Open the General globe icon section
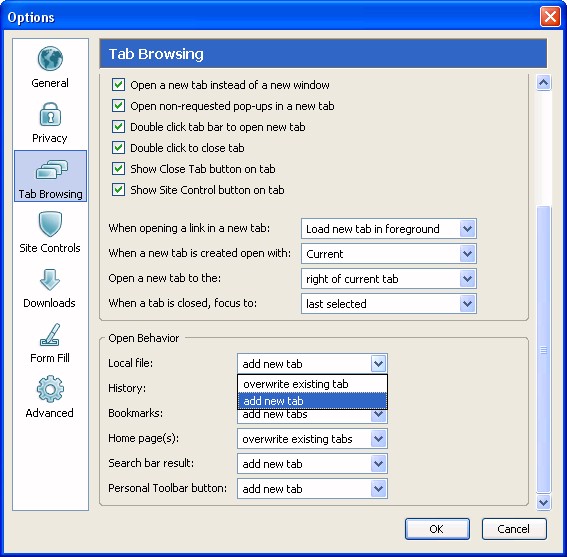567x557 pixels. point(50,59)
